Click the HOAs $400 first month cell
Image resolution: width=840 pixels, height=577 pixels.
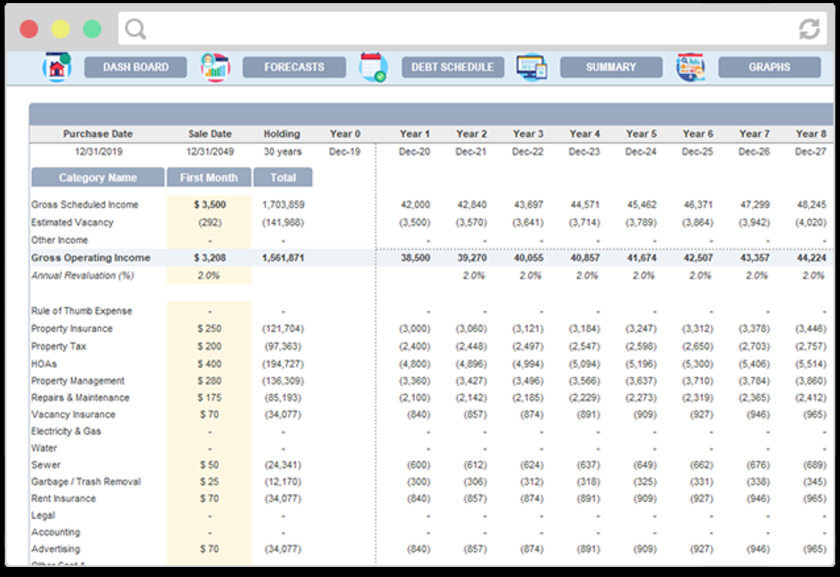point(209,364)
